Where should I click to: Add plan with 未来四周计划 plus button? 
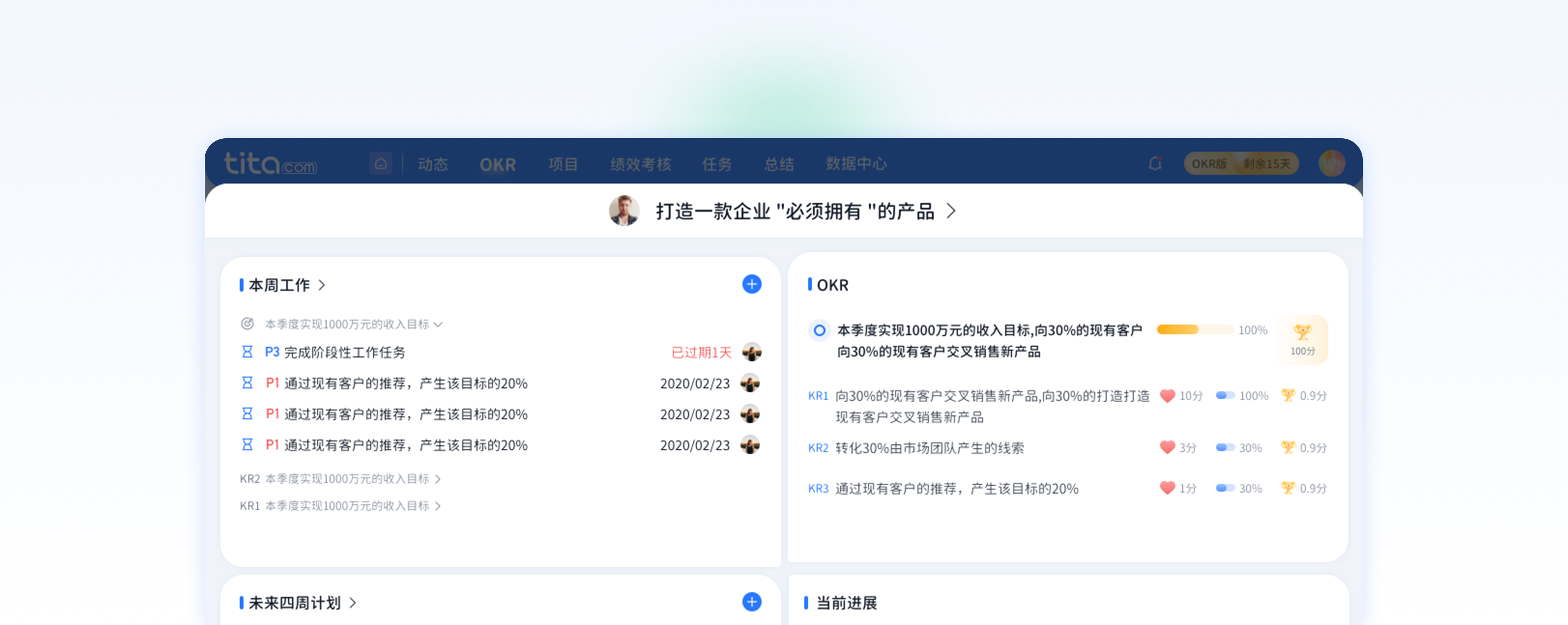752,602
